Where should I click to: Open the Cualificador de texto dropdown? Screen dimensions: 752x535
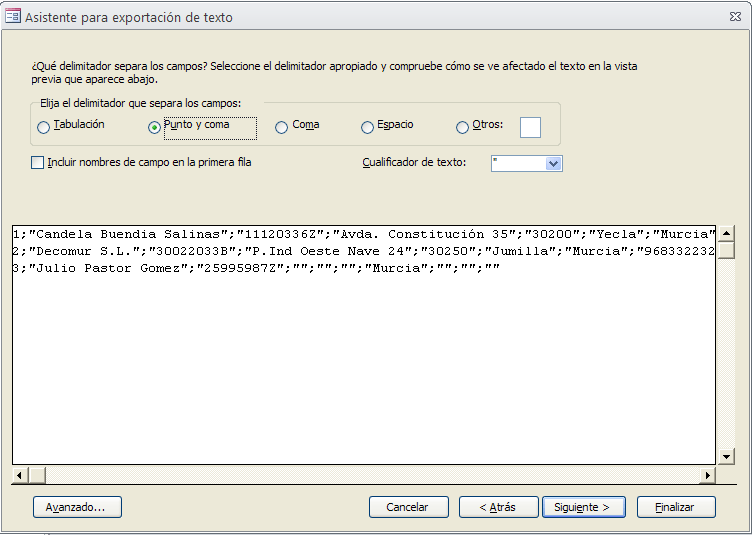coord(554,163)
